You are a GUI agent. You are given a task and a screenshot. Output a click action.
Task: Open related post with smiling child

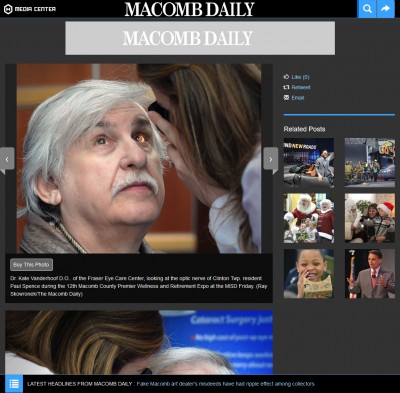[309, 274]
